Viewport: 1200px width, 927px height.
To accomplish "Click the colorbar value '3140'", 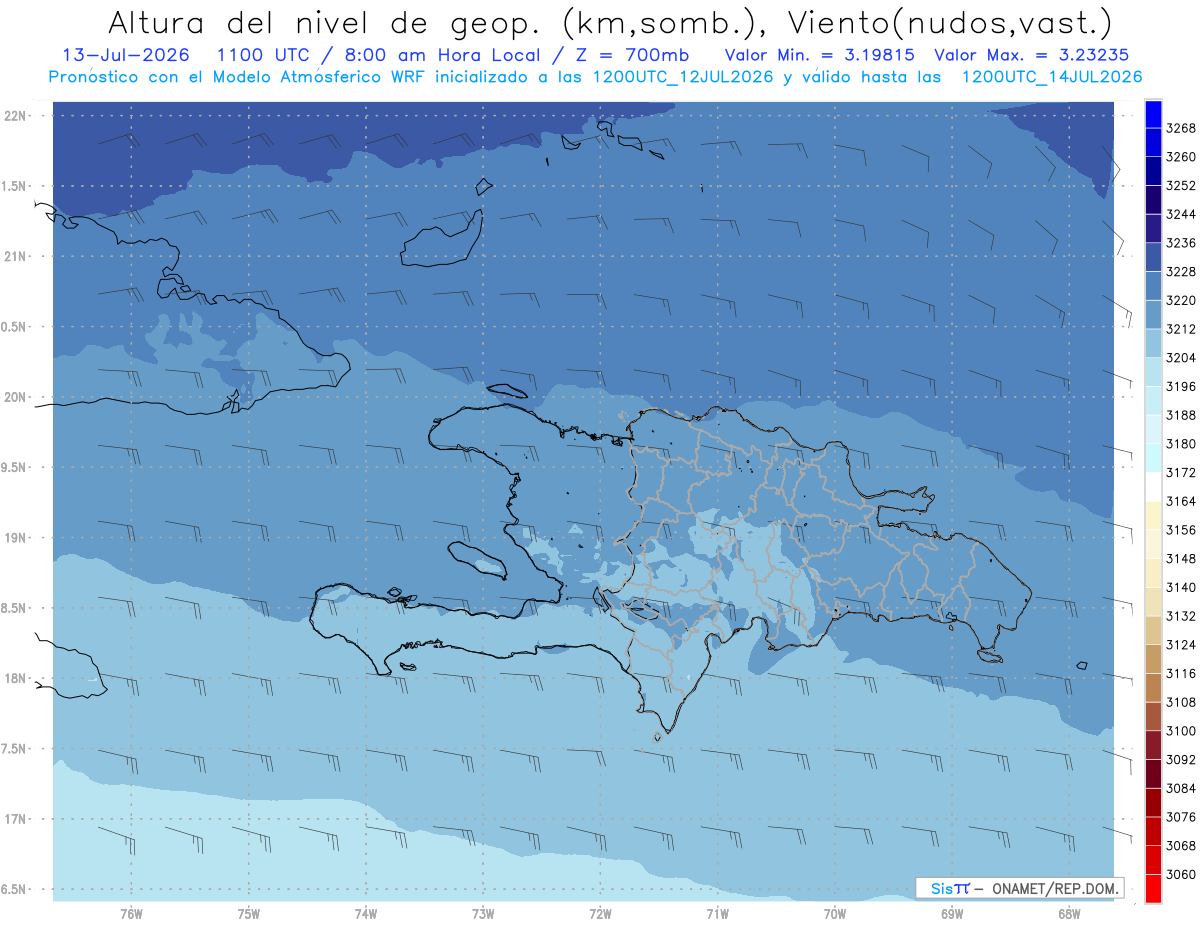I will point(1181,587).
